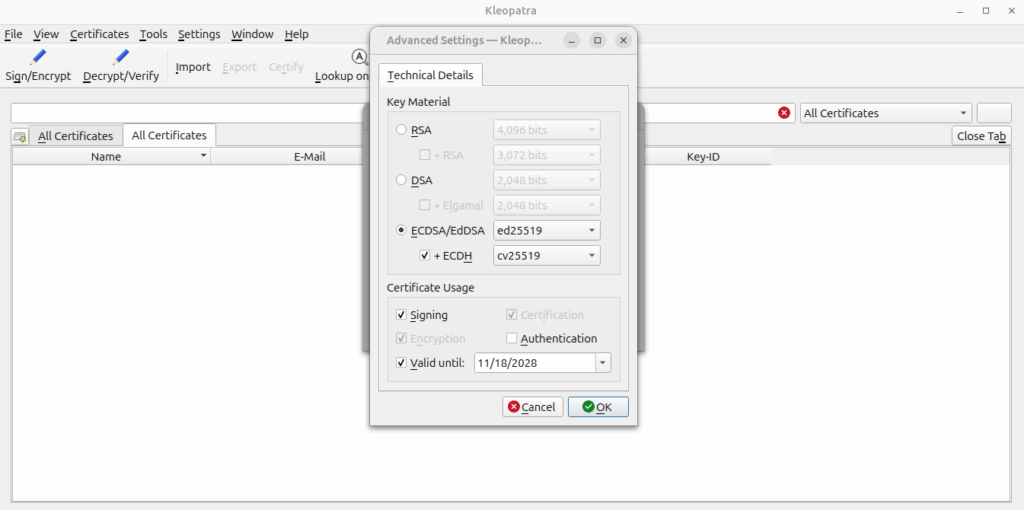This screenshot has width=1024, height=510.
Task: Click Import in the toolbar
Action: tap(193, 67)
